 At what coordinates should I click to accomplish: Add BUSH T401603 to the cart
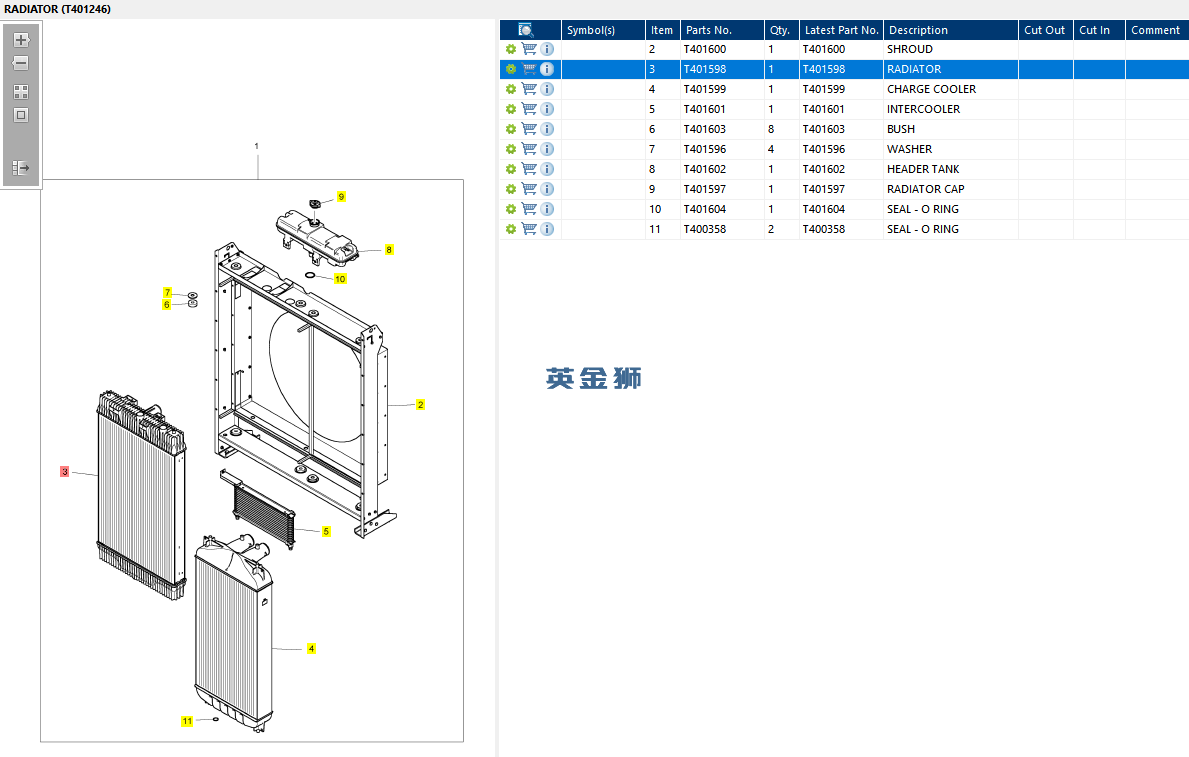point(529,129)
